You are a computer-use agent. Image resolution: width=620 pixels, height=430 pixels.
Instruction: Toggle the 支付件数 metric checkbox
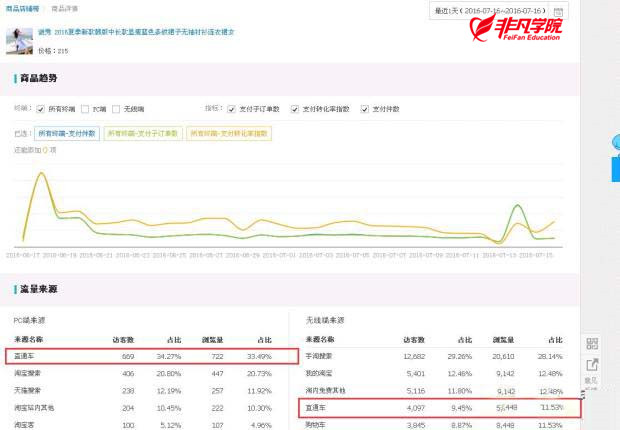pyautogui.click(x=365, y=109)
